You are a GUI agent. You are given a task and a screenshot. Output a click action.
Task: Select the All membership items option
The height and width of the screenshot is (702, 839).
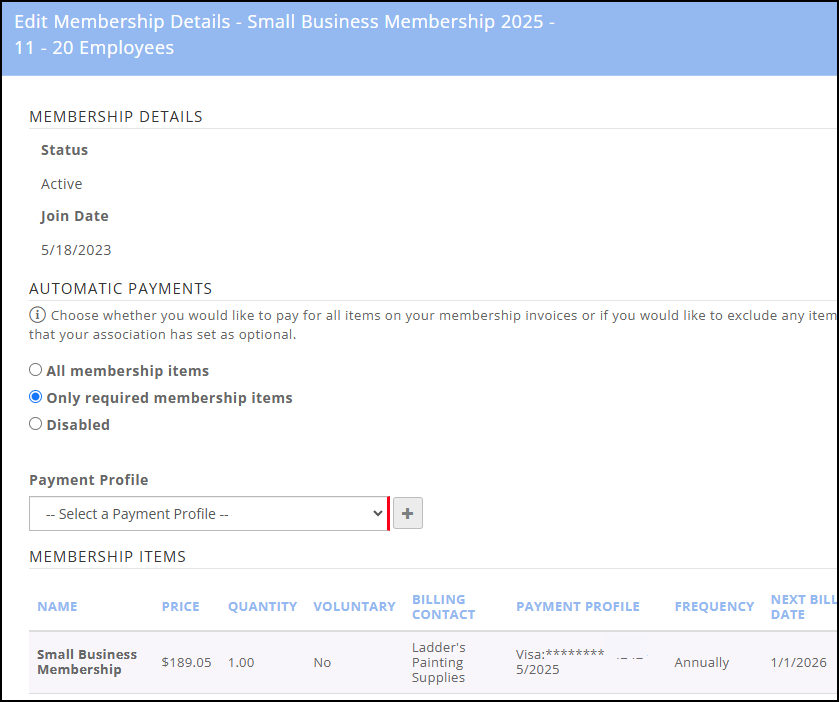pos(36,370)
